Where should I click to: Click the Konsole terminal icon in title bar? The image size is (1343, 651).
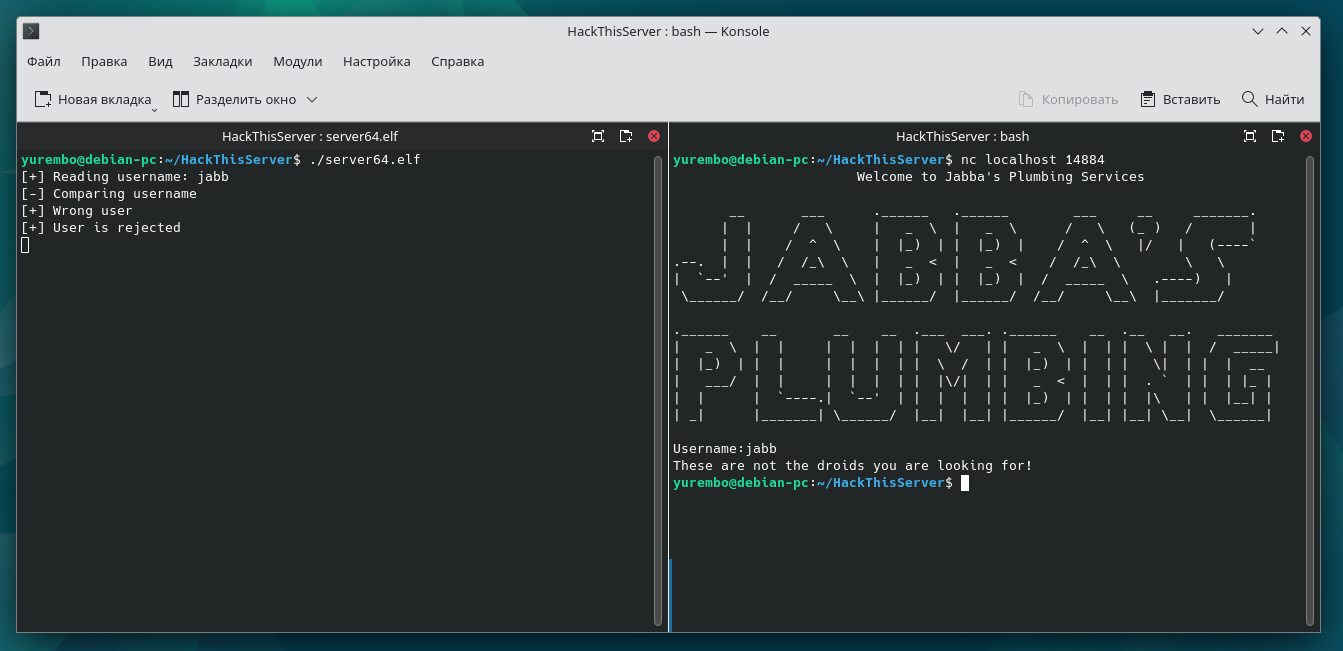(31, 31)
